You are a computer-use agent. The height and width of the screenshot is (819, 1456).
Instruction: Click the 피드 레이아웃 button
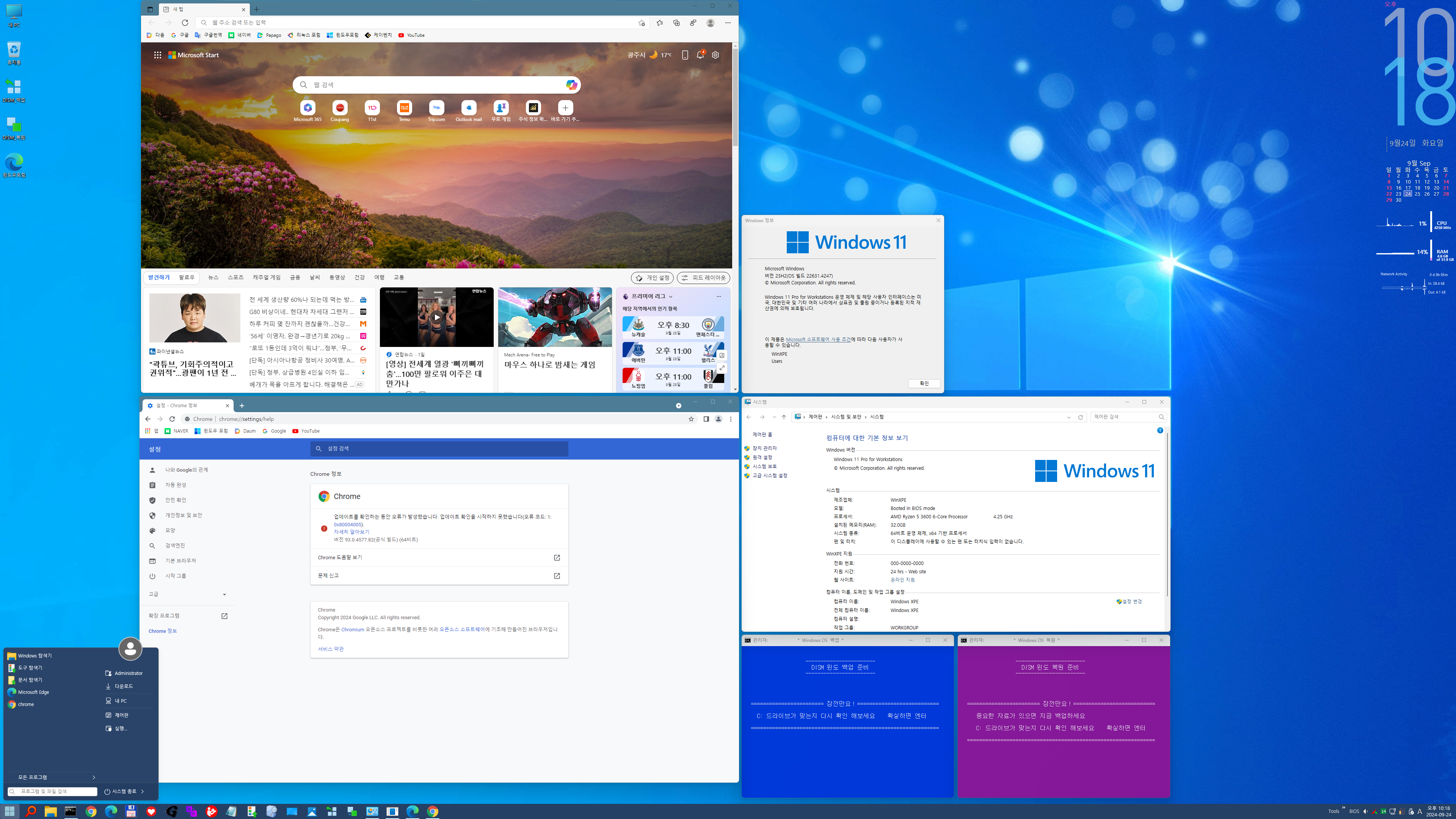pos(703,278)
